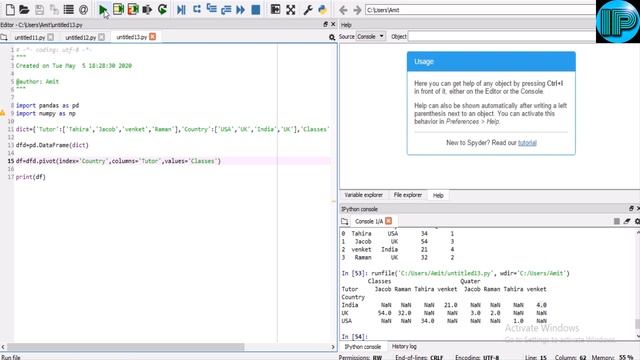Open the File explorer tab

point(407,195)
